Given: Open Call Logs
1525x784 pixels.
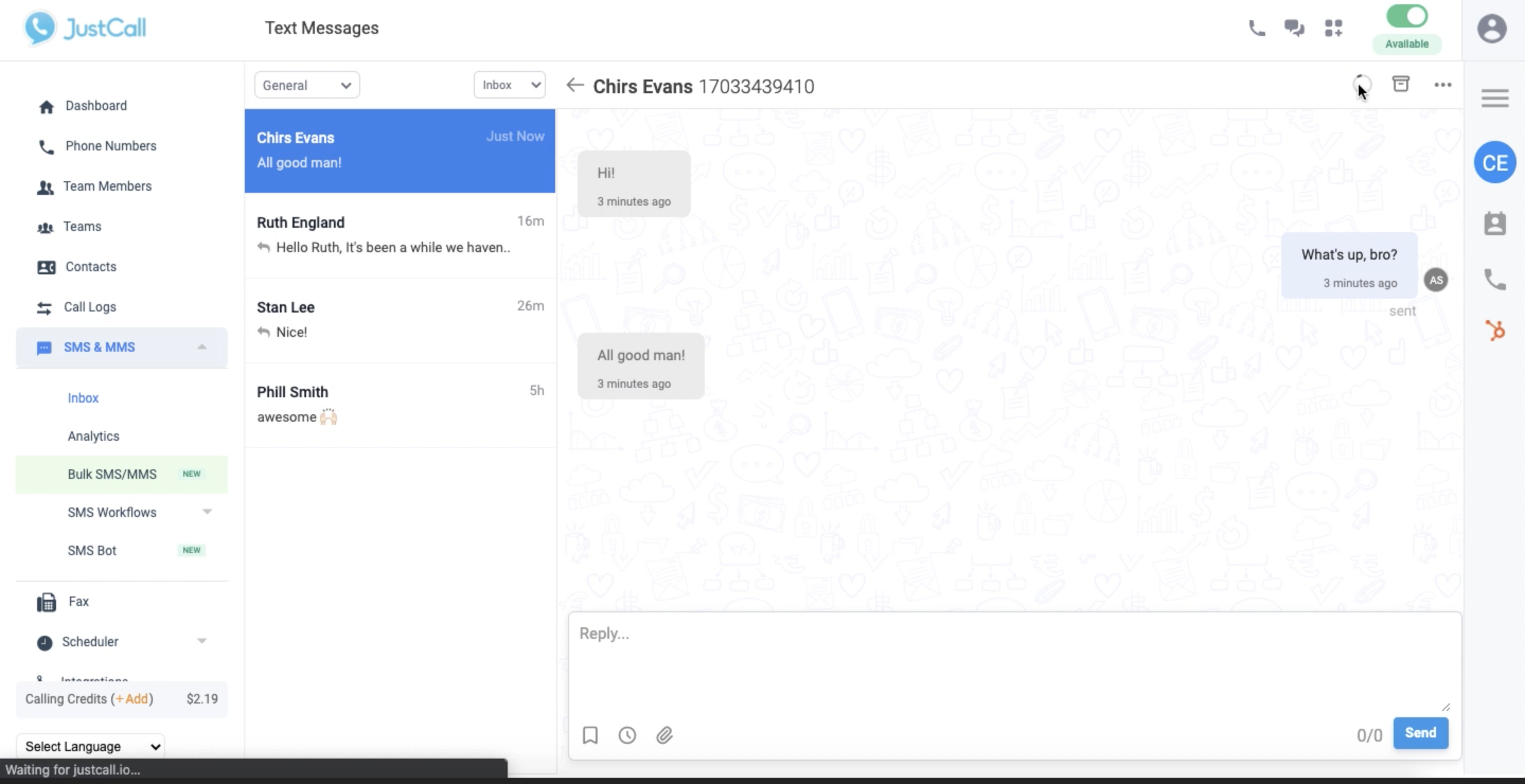Looking at the screenshot, I should click(x=90, y=307).
